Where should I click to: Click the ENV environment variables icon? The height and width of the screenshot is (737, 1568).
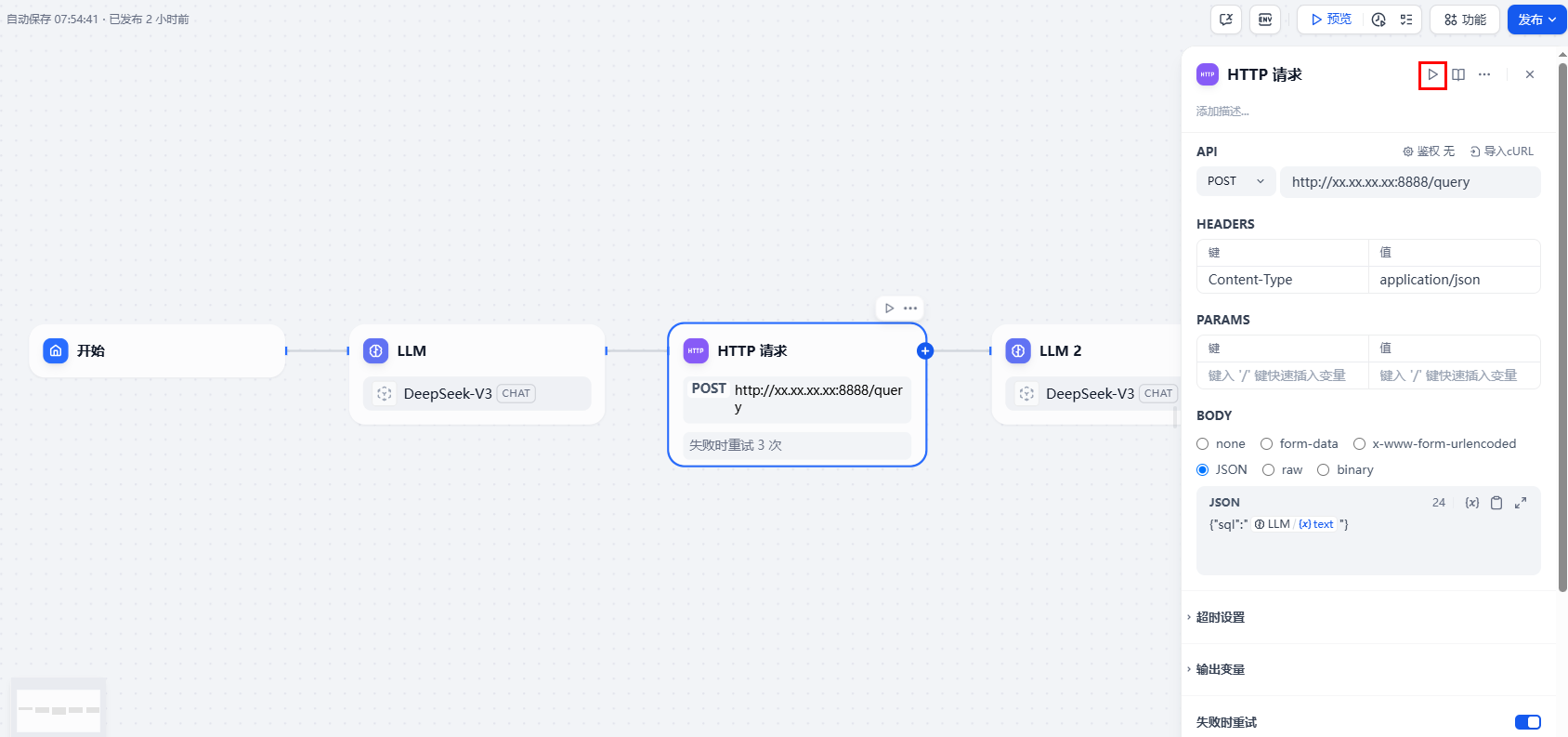click(x=1265, y=20)
